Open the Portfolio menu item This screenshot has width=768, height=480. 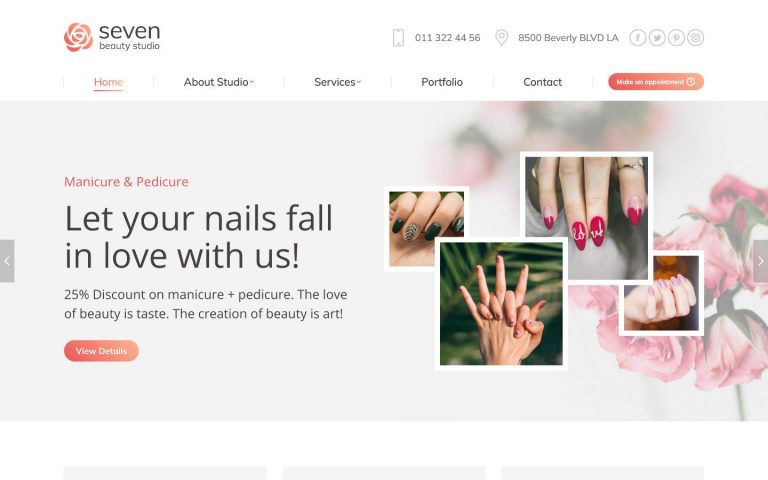442,82
